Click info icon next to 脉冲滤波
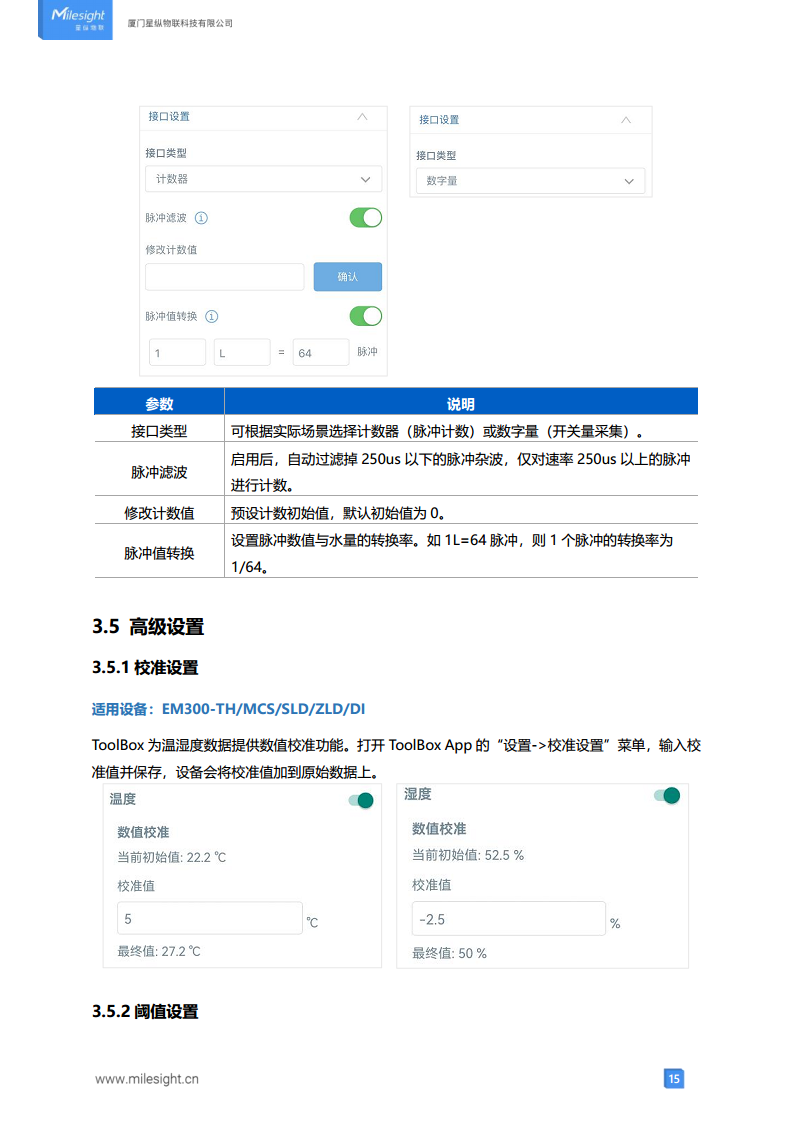Viewport: 793px width, 1122px height. pyautogui.click(x=201, y=218)
